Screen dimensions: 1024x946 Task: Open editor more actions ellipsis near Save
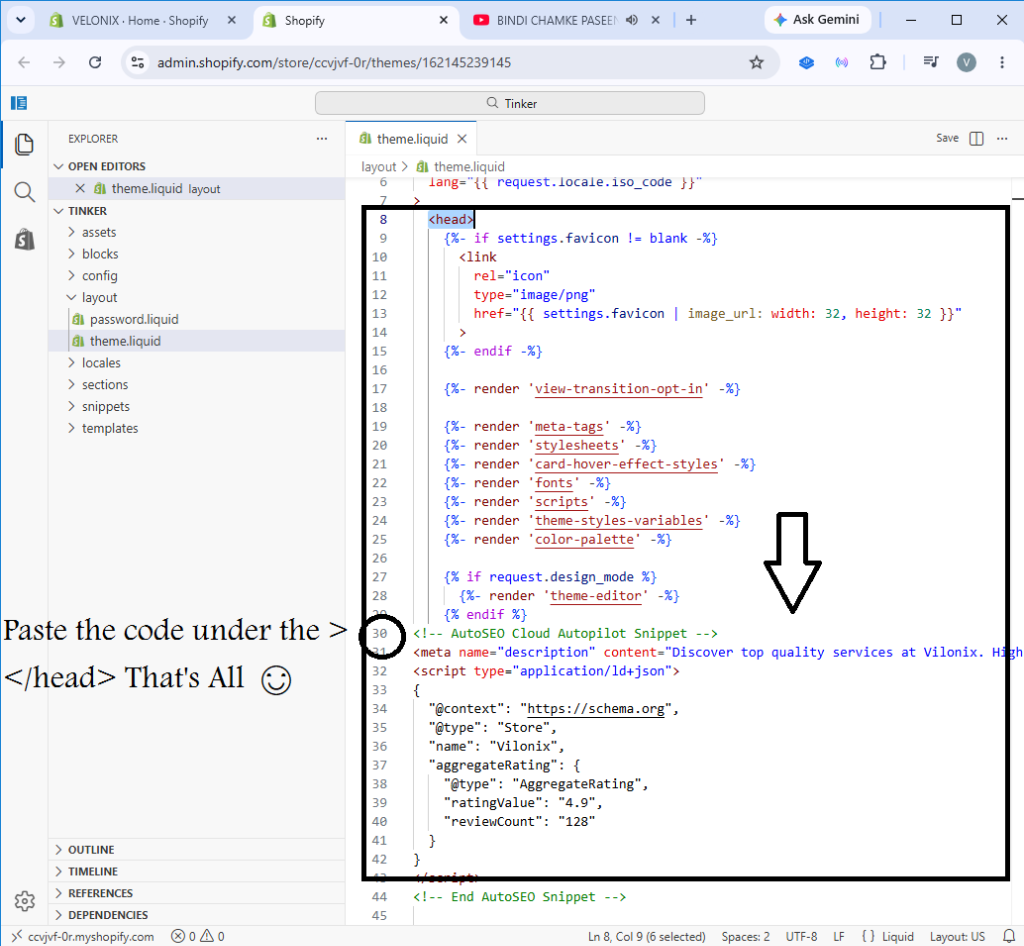click(x=1002, y=138)
